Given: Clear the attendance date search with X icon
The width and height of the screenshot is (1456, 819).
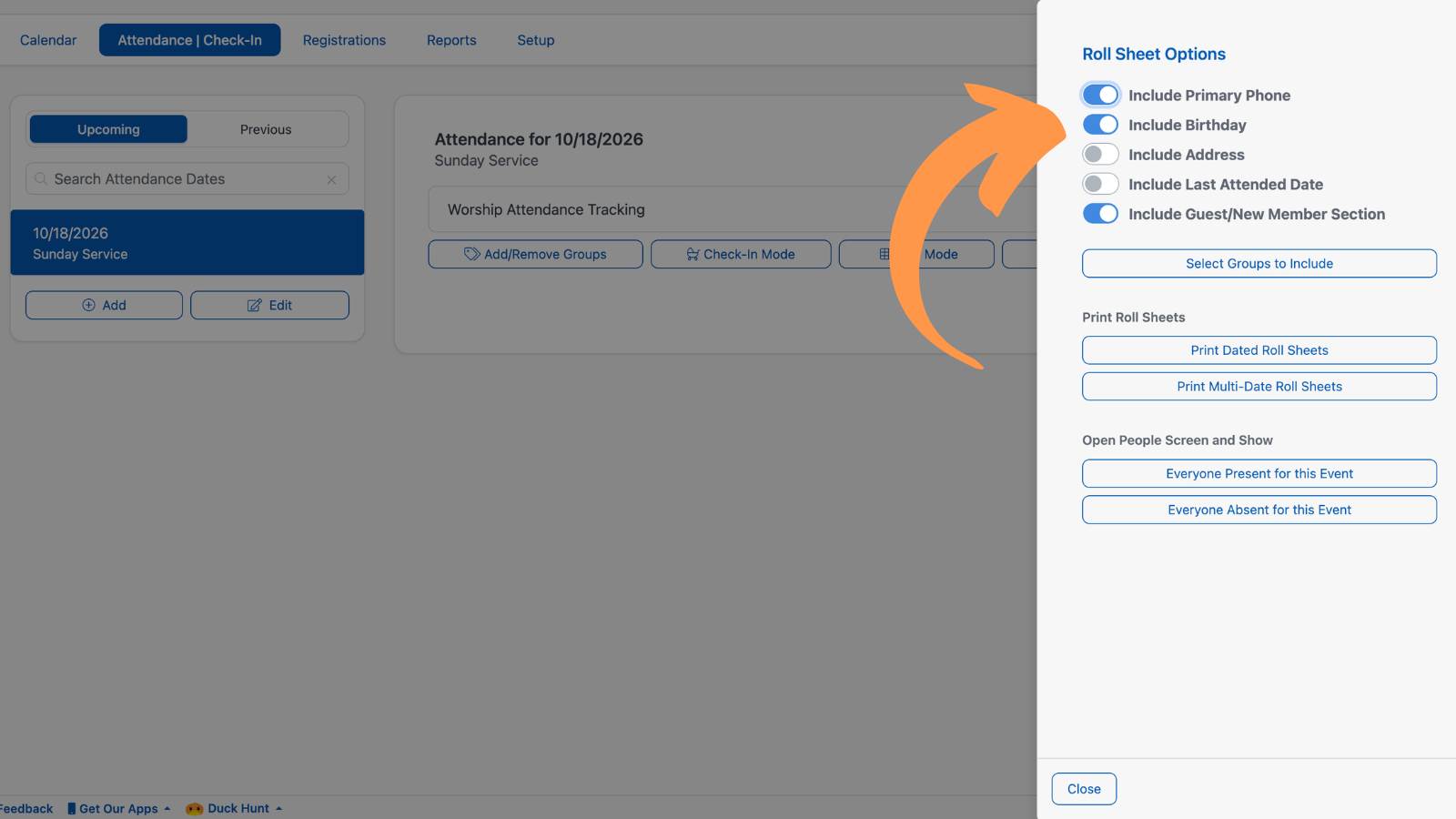Looking at the screenshot, I should point(331,180).
